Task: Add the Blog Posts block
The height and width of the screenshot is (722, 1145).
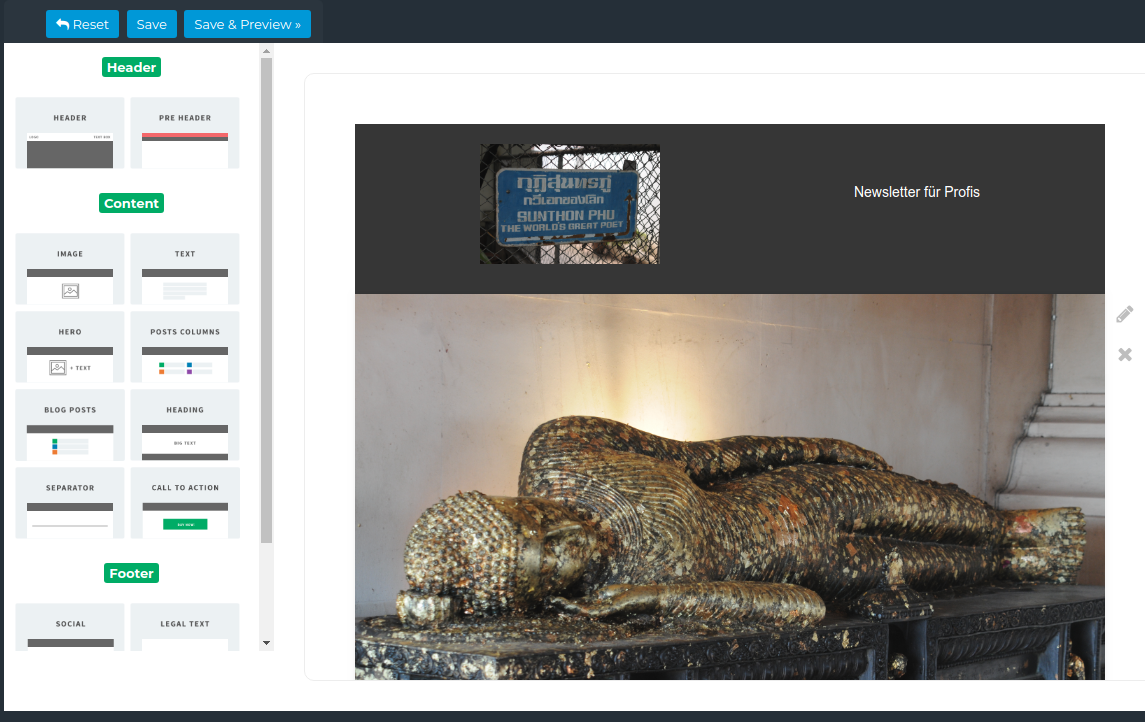Action: coord(70,425)
